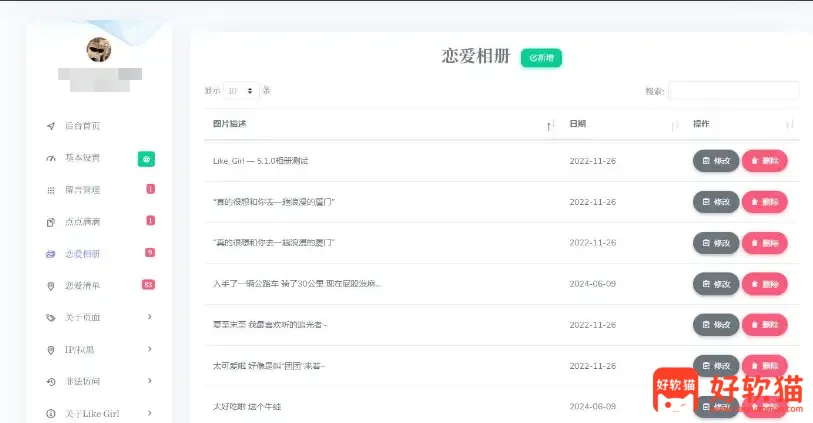Expand the 非法访问 chevron
The height and width of the screenshot is (423, 813).
(x=149, y=381)
